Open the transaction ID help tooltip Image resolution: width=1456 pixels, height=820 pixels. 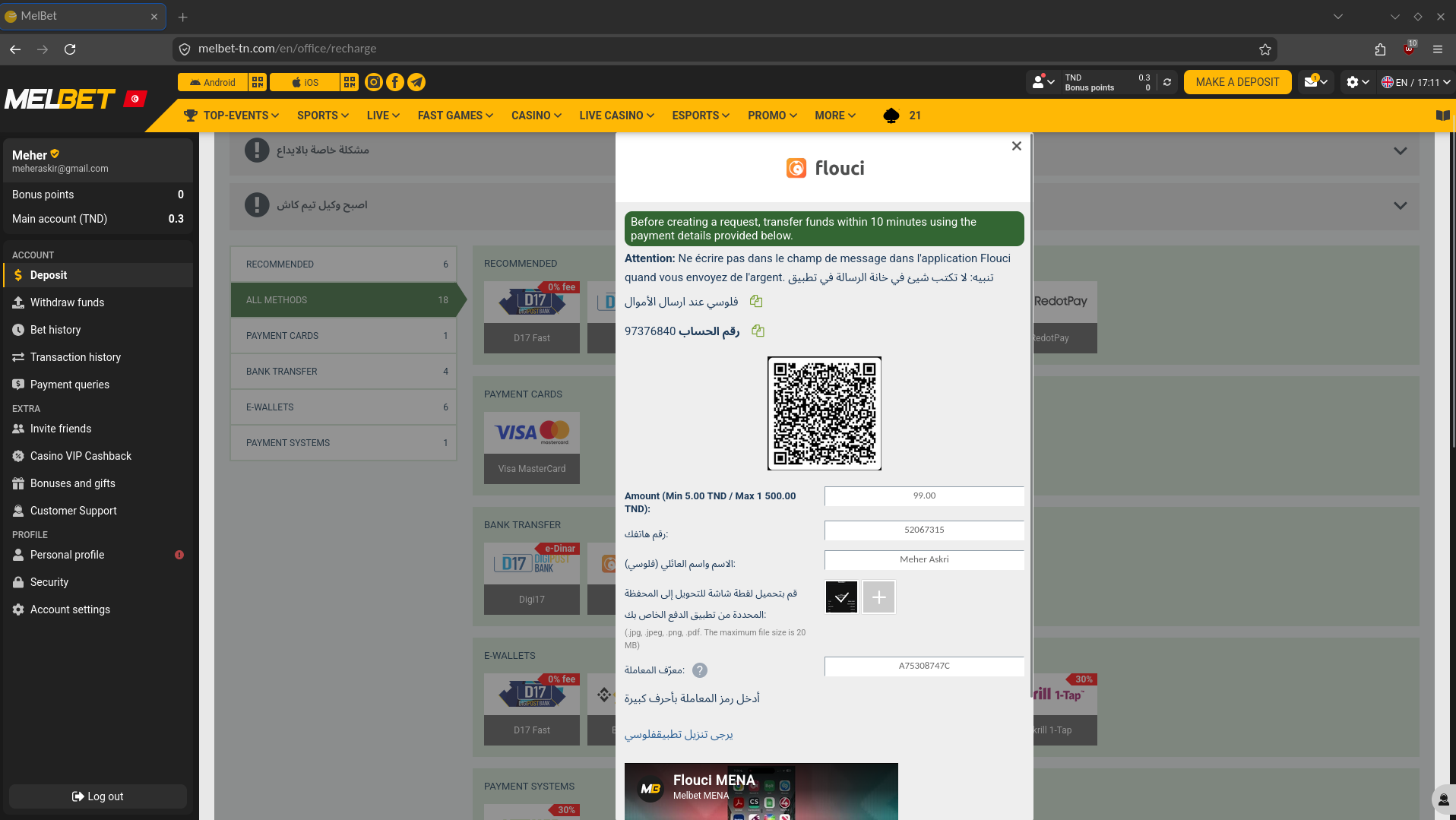point(700,670)
